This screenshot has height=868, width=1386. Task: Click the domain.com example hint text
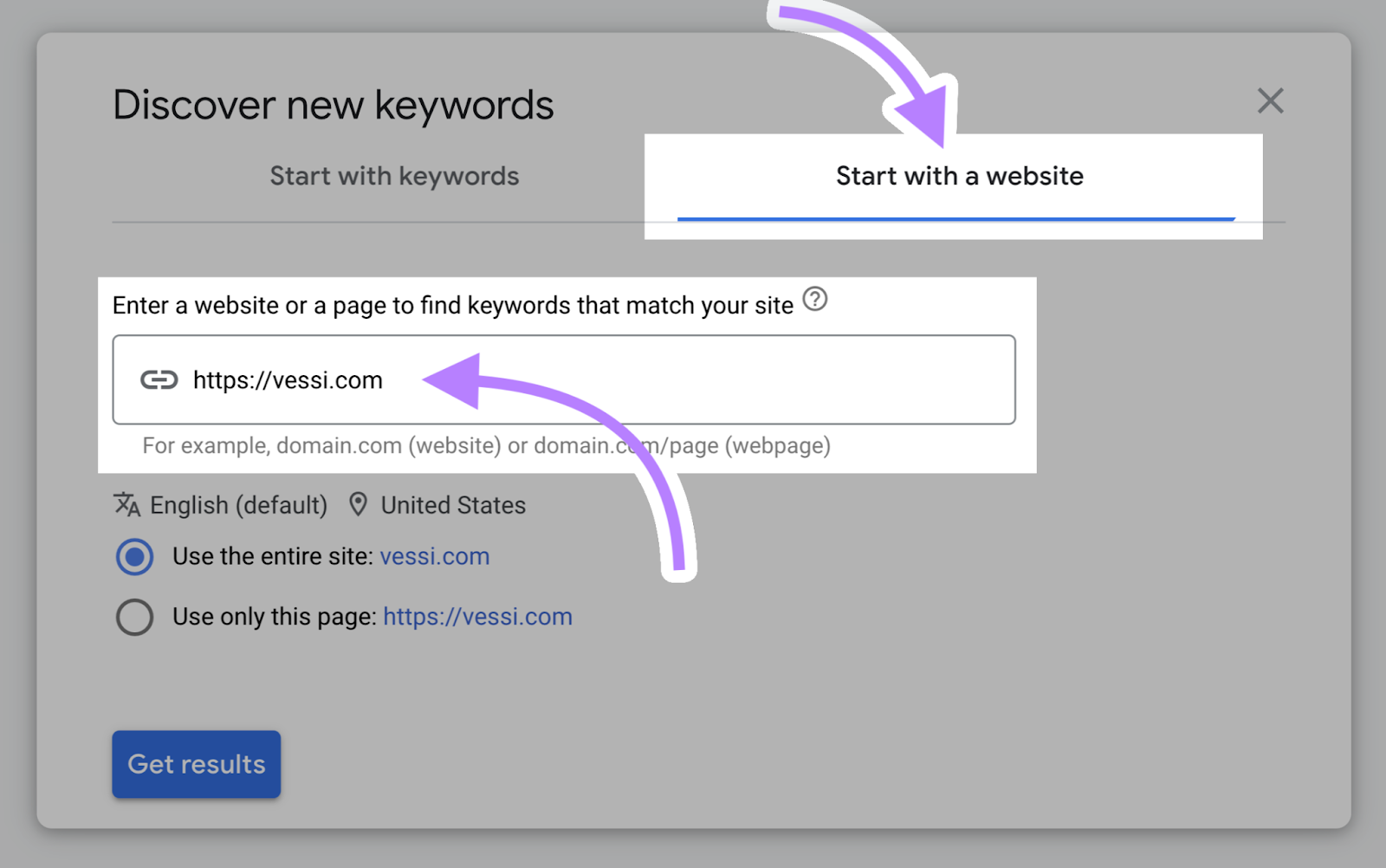coord(486,446)
